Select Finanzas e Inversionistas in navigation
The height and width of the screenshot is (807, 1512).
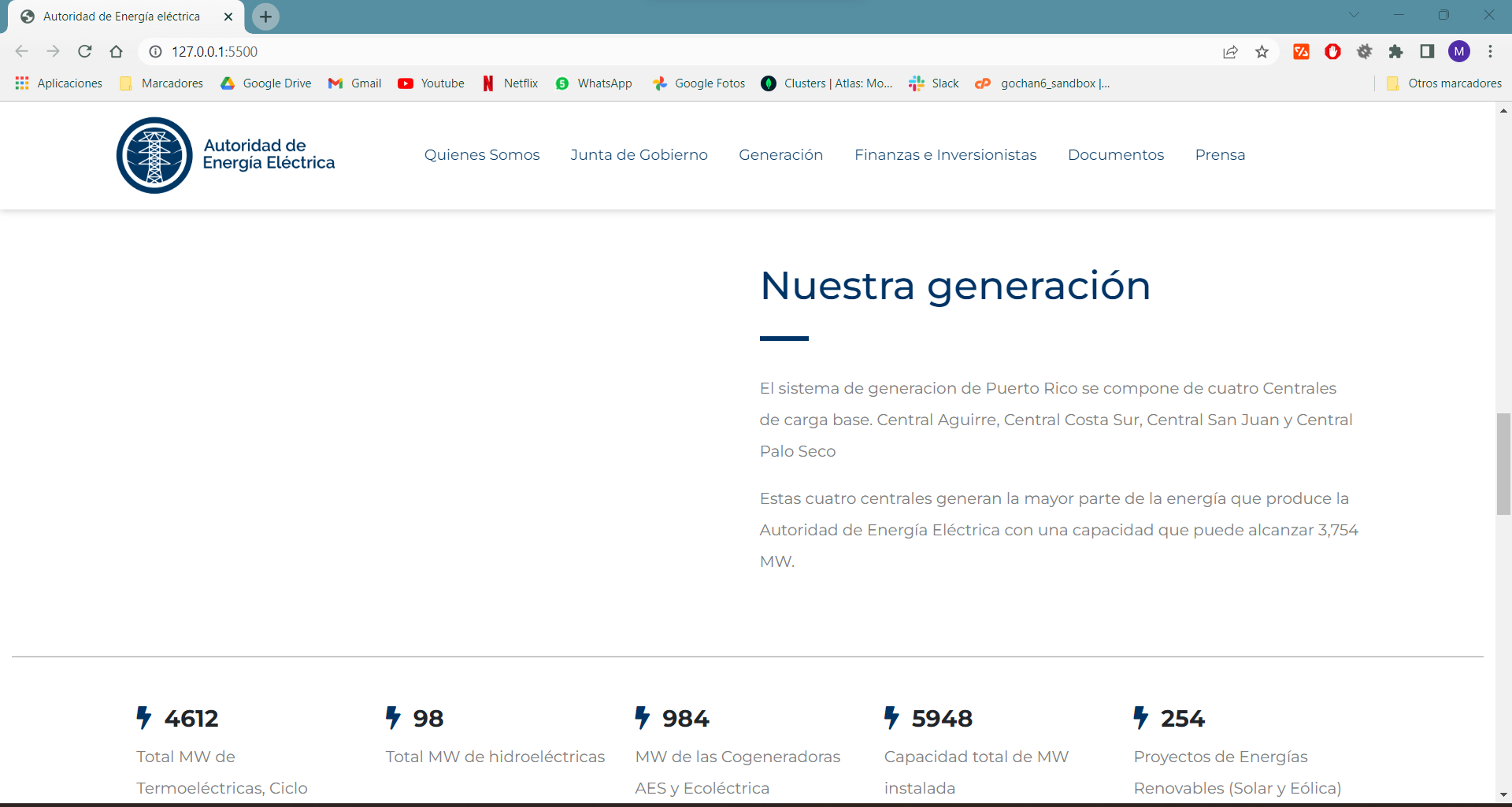(x=946, y=155)
